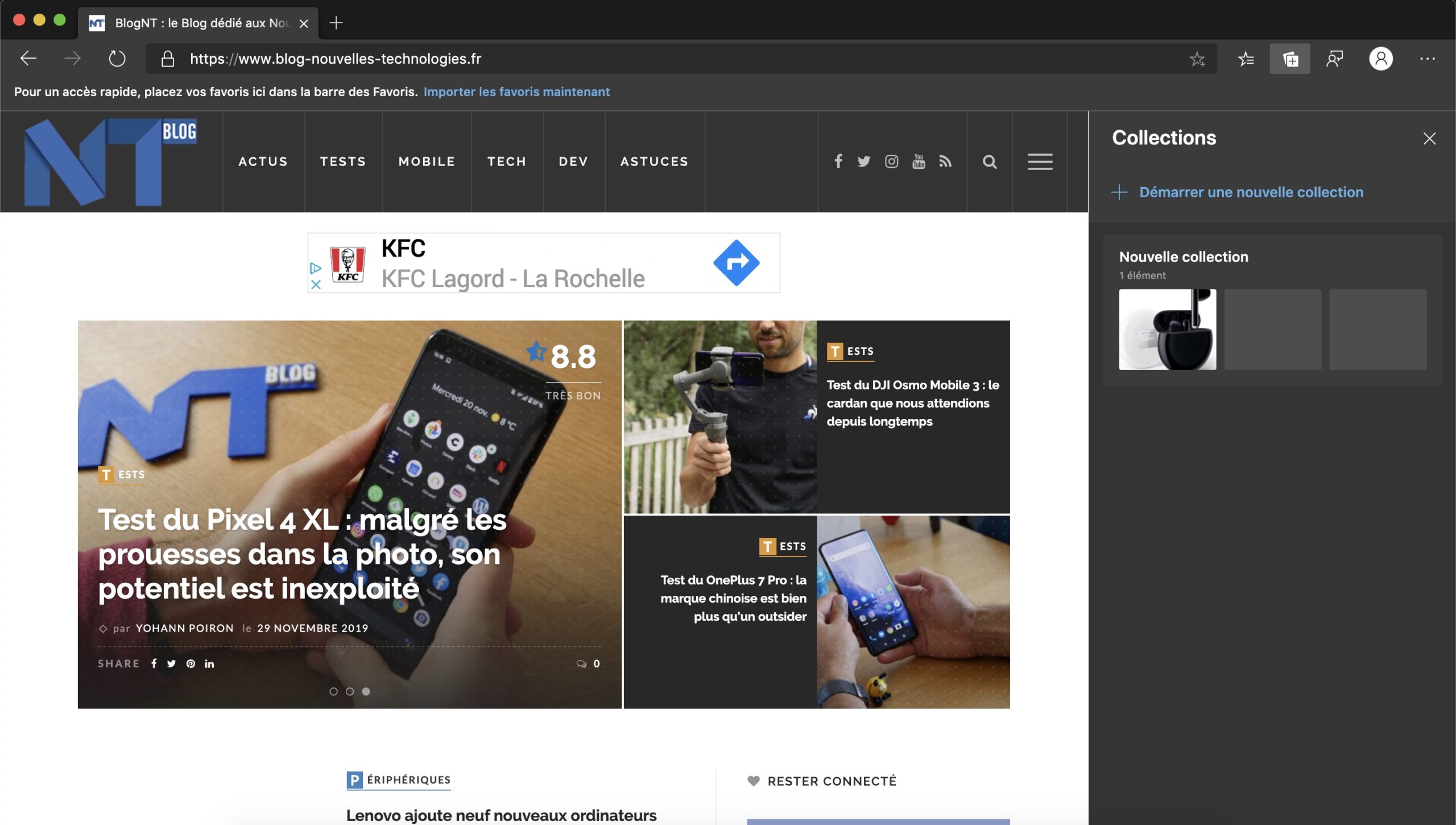Open the earbuds thumbnail in Nouvelle collection
Image resolution: width=1456 pixels, height=825 pixels.
[x=1168, y=329]
